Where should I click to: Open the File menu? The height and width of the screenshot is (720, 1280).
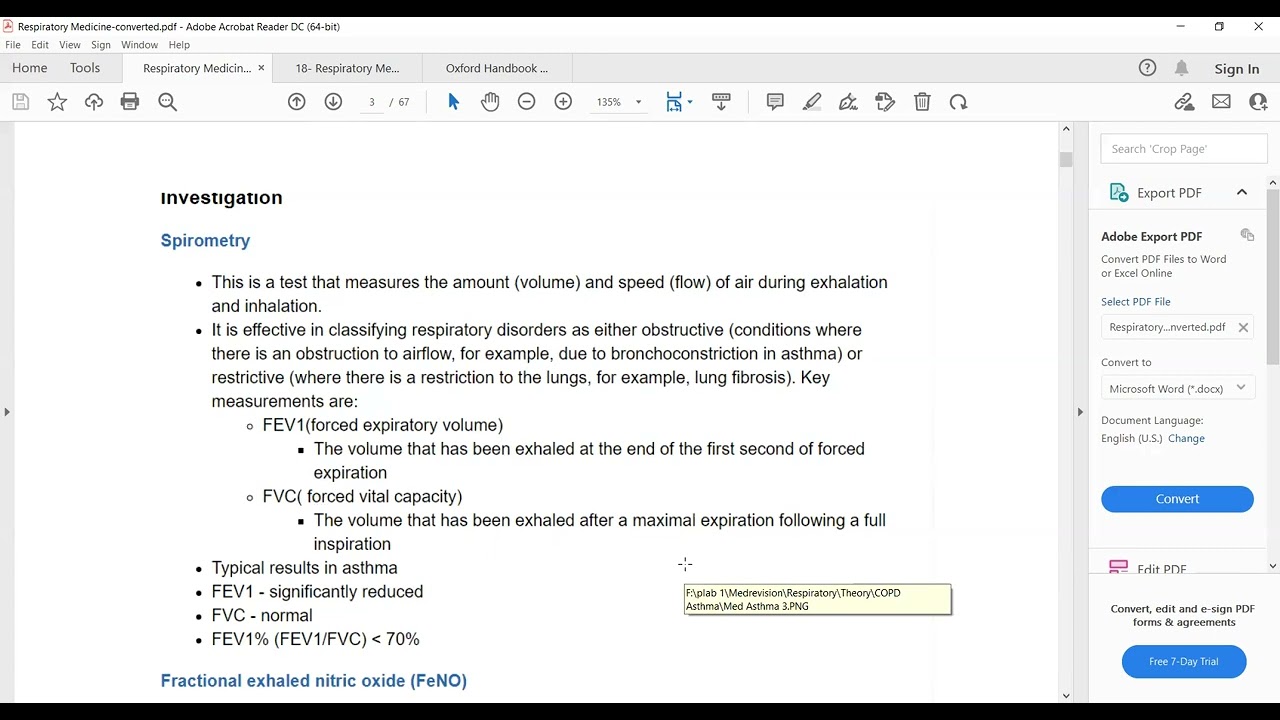13,45
